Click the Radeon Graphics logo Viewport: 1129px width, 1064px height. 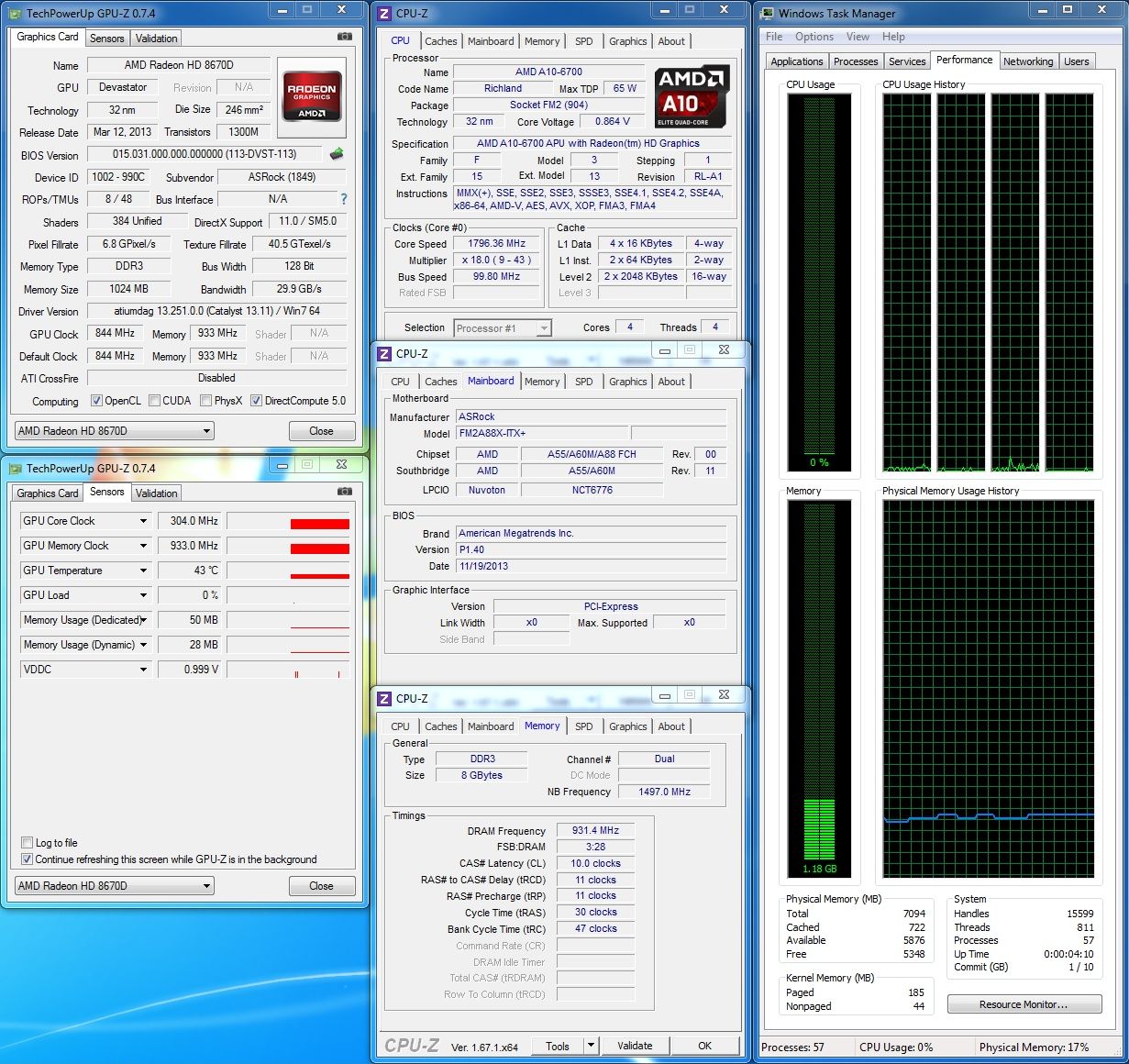click(x=312, y=96)
